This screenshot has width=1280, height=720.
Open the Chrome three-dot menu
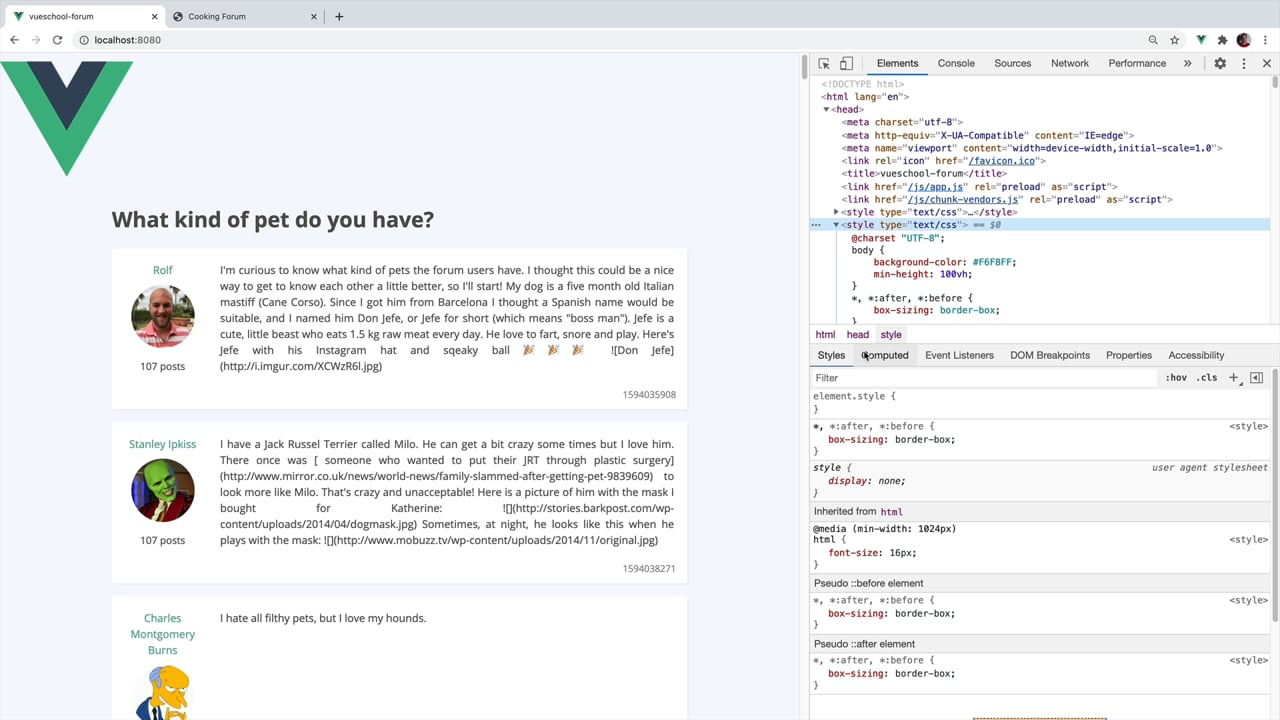(1266, 40)
